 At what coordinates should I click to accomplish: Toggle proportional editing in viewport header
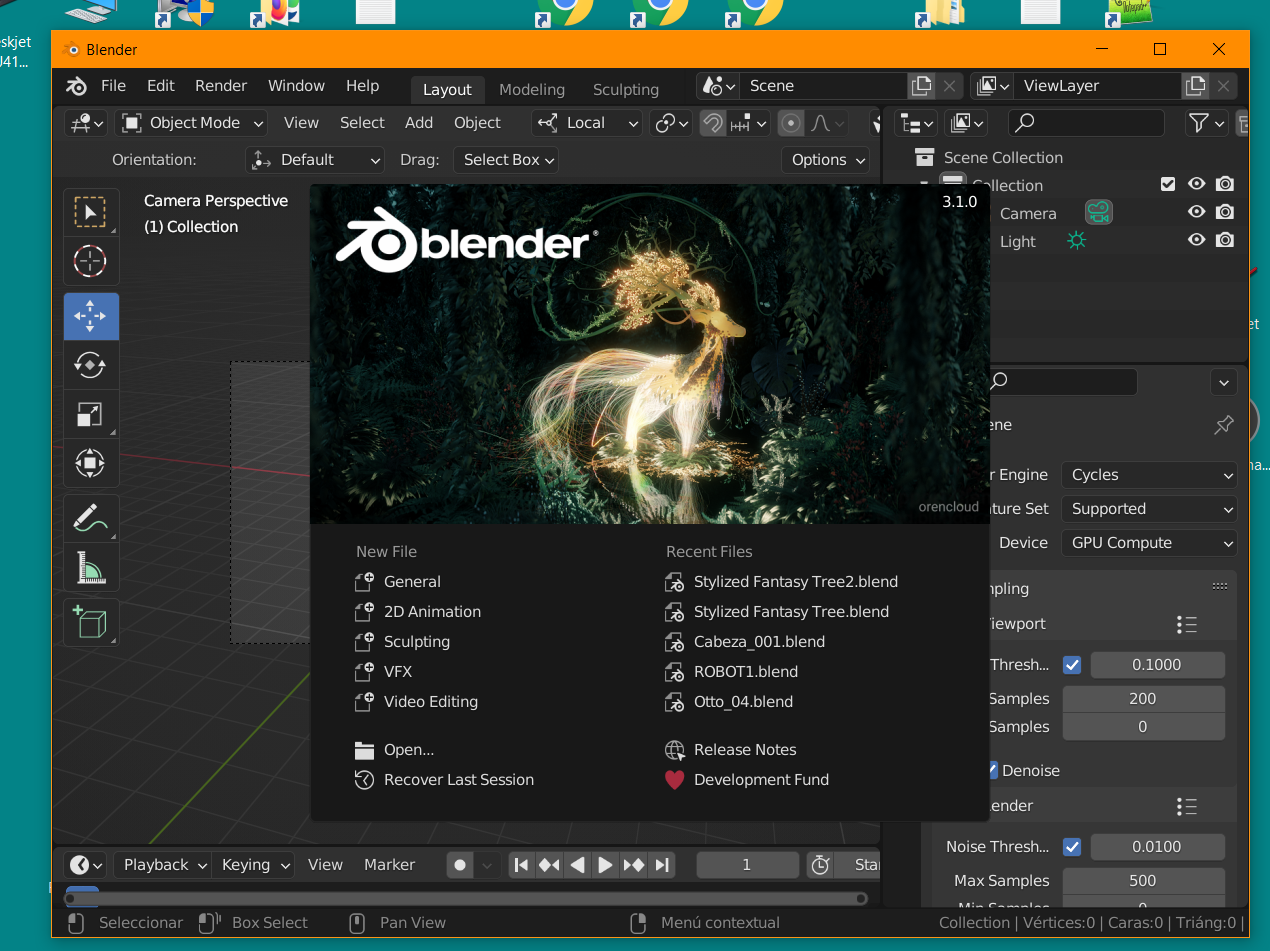pyautogui.click(x=791, y=123)
